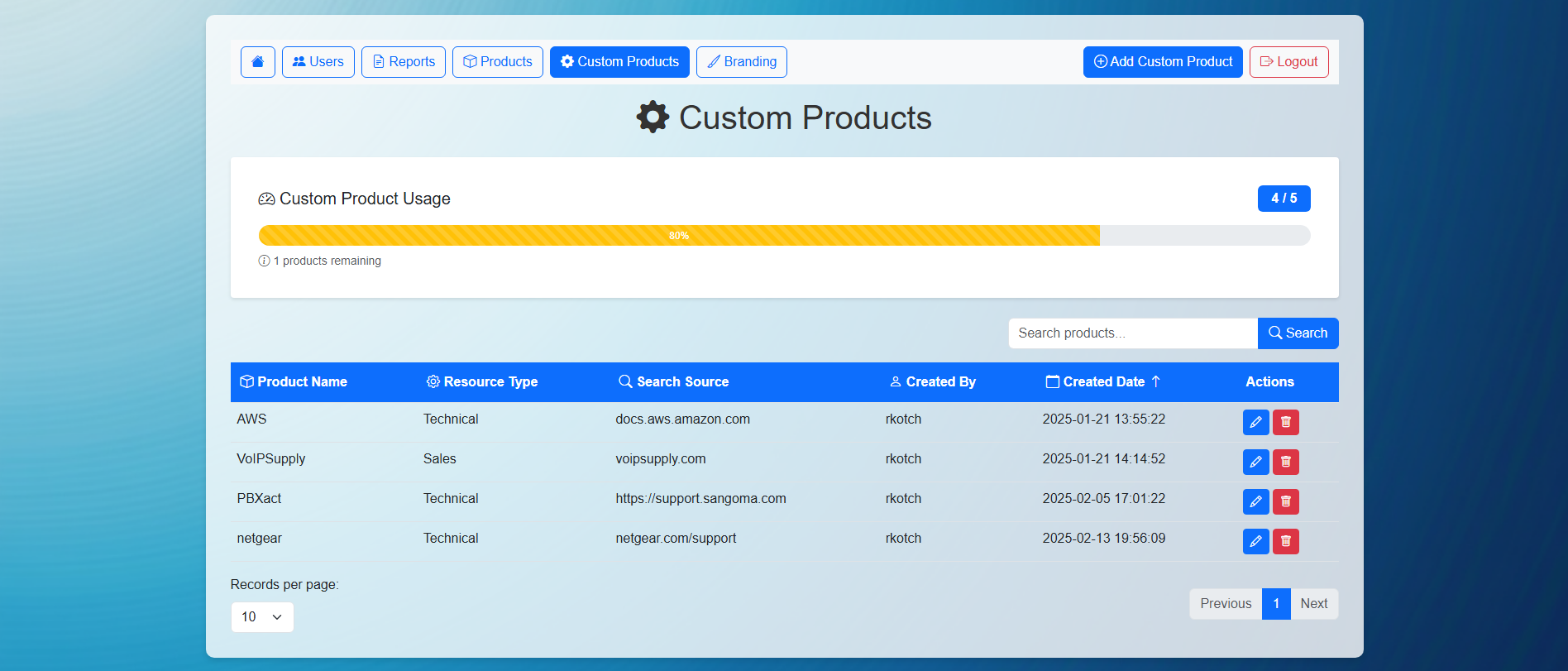Edit the AWS custom product
1568x671 pixels.
1255,422
